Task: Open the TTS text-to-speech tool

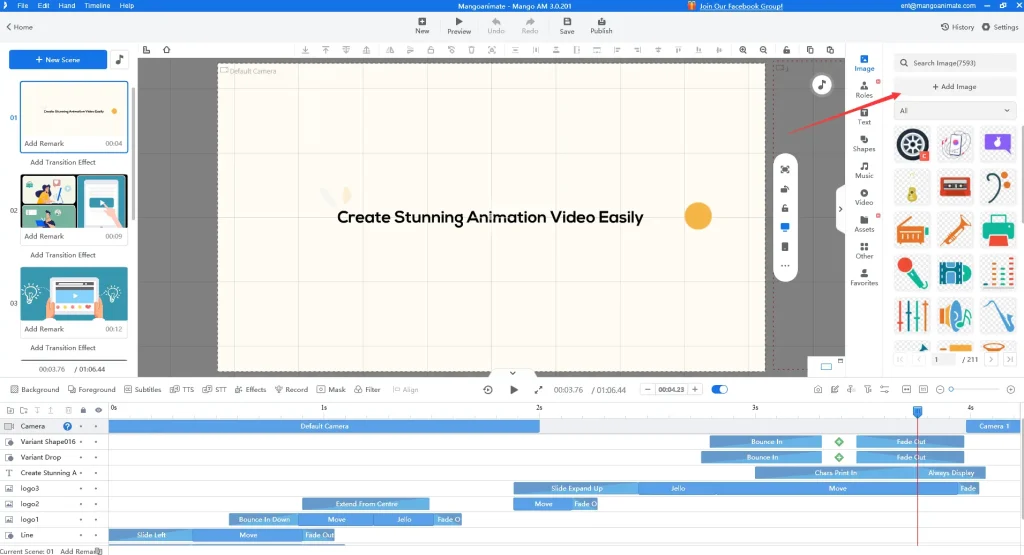Action: point(182,389)
